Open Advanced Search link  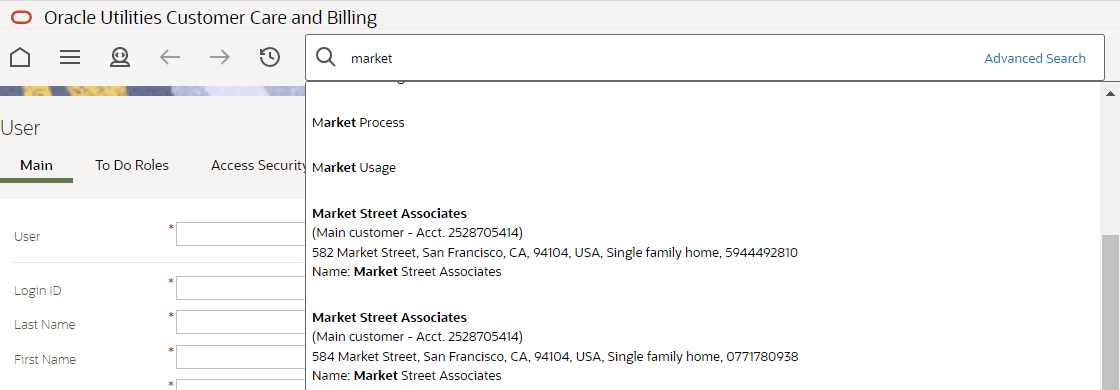(x=1035, y=59)
